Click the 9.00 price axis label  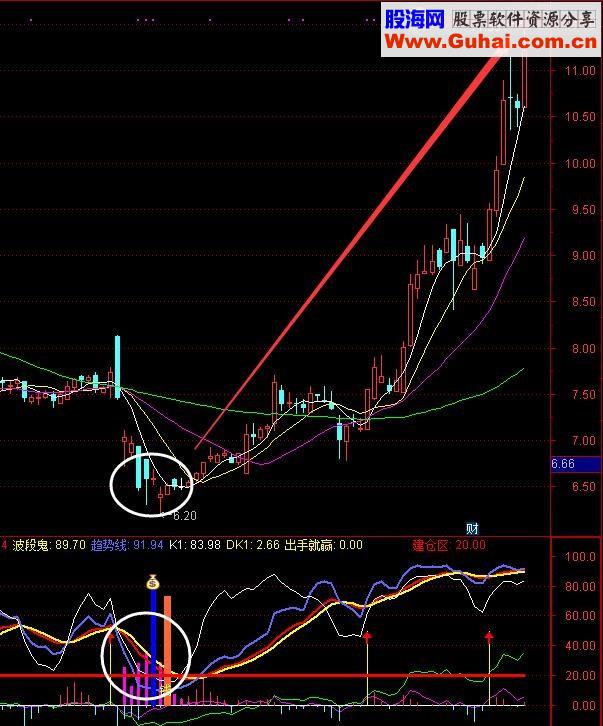(x=583, y=256)
